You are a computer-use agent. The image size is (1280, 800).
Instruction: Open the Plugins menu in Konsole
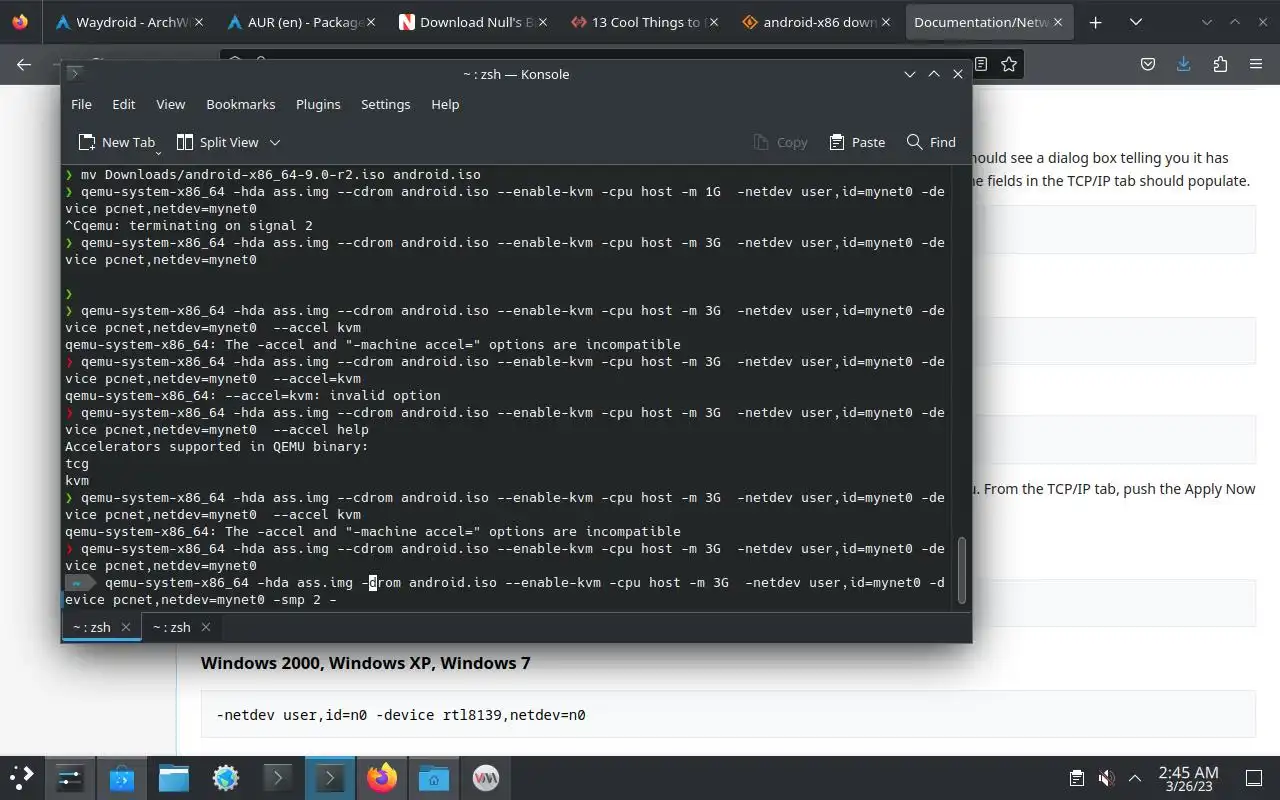point(318,104)
